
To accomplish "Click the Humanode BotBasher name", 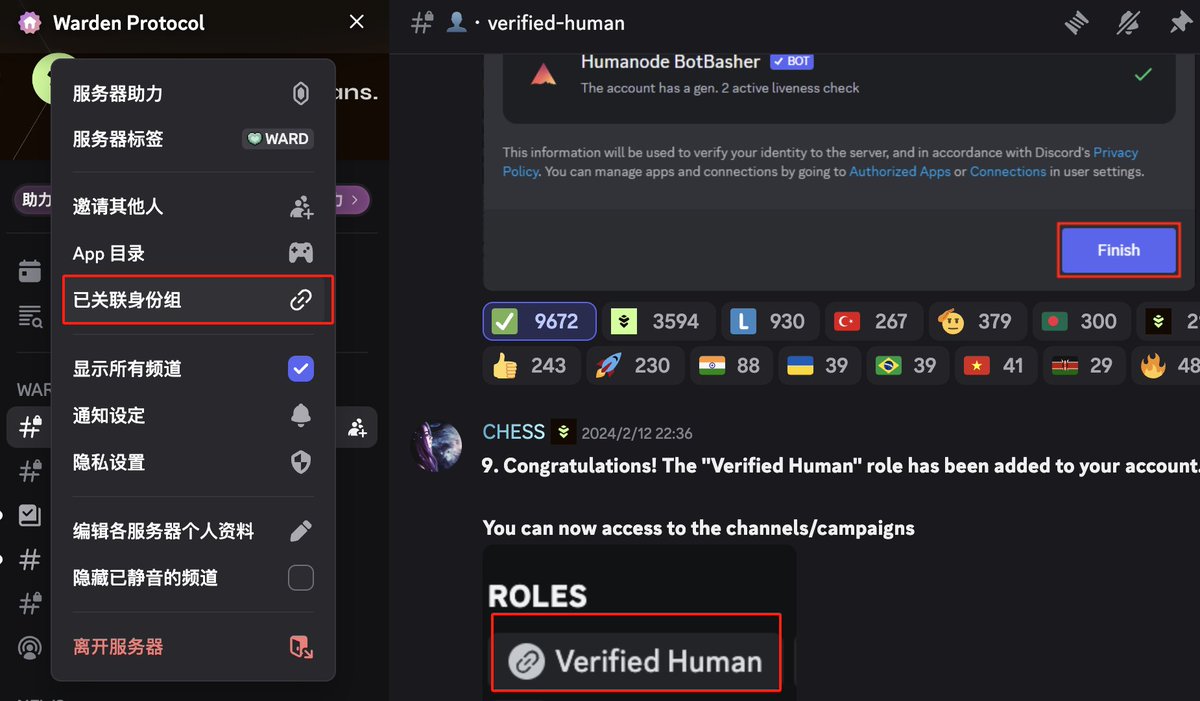I will pyautogui.click(x=670, y=62).
